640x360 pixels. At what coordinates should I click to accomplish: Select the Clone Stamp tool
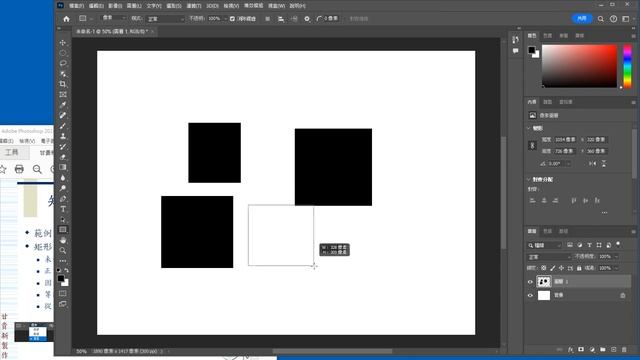[62, 136]
